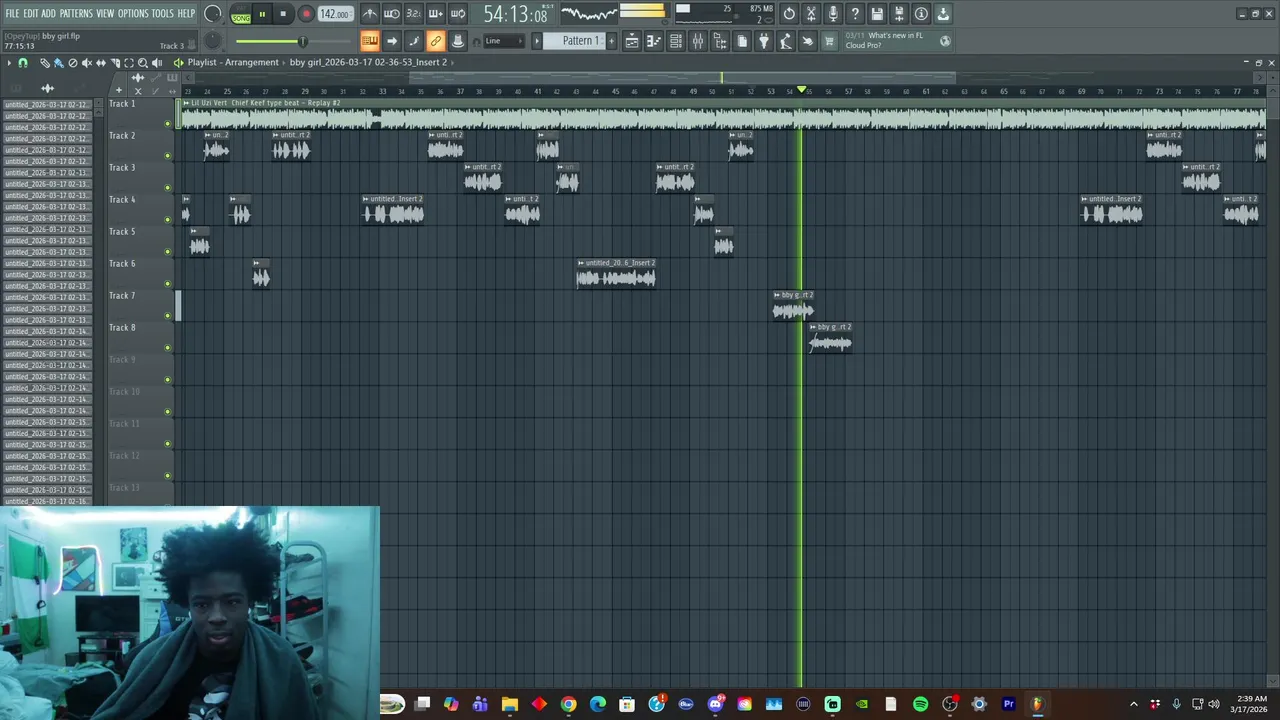Toggle loop recording icon
The width and height of the screenshot is (1280, 720).
coord(458,14)
